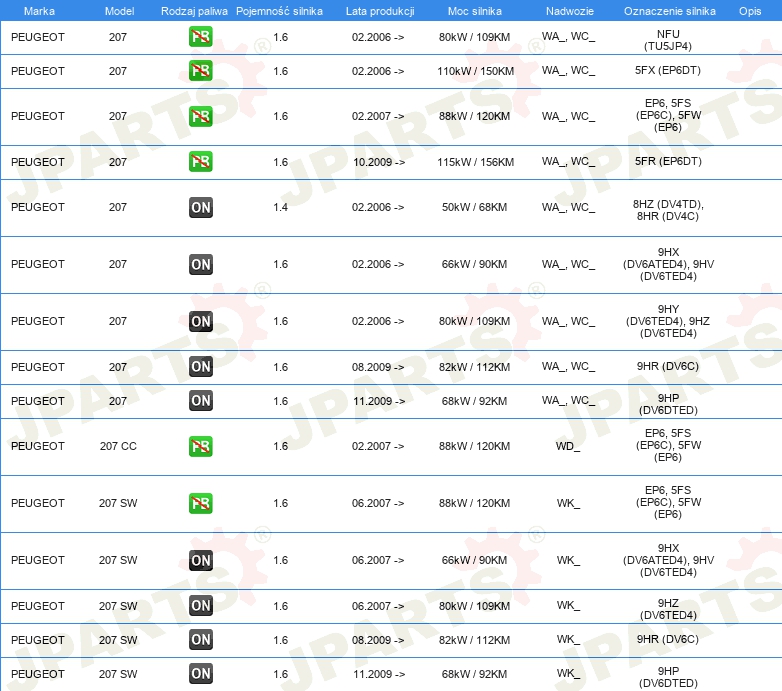Click the 207 SW model cell in the 68kW / 92KM row
782x691 pixels.
coord(118,674)
